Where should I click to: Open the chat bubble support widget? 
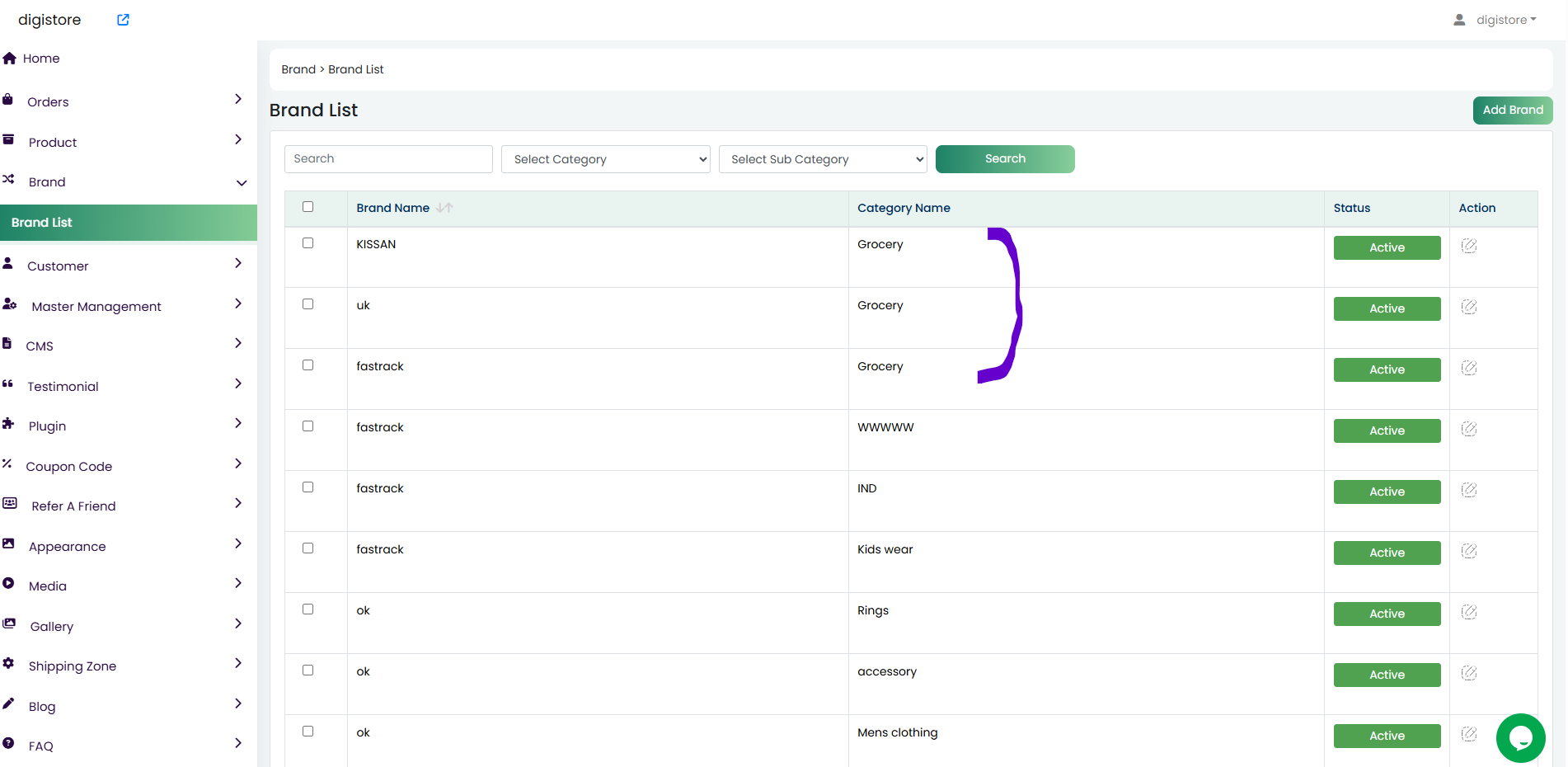(1521, 738)
